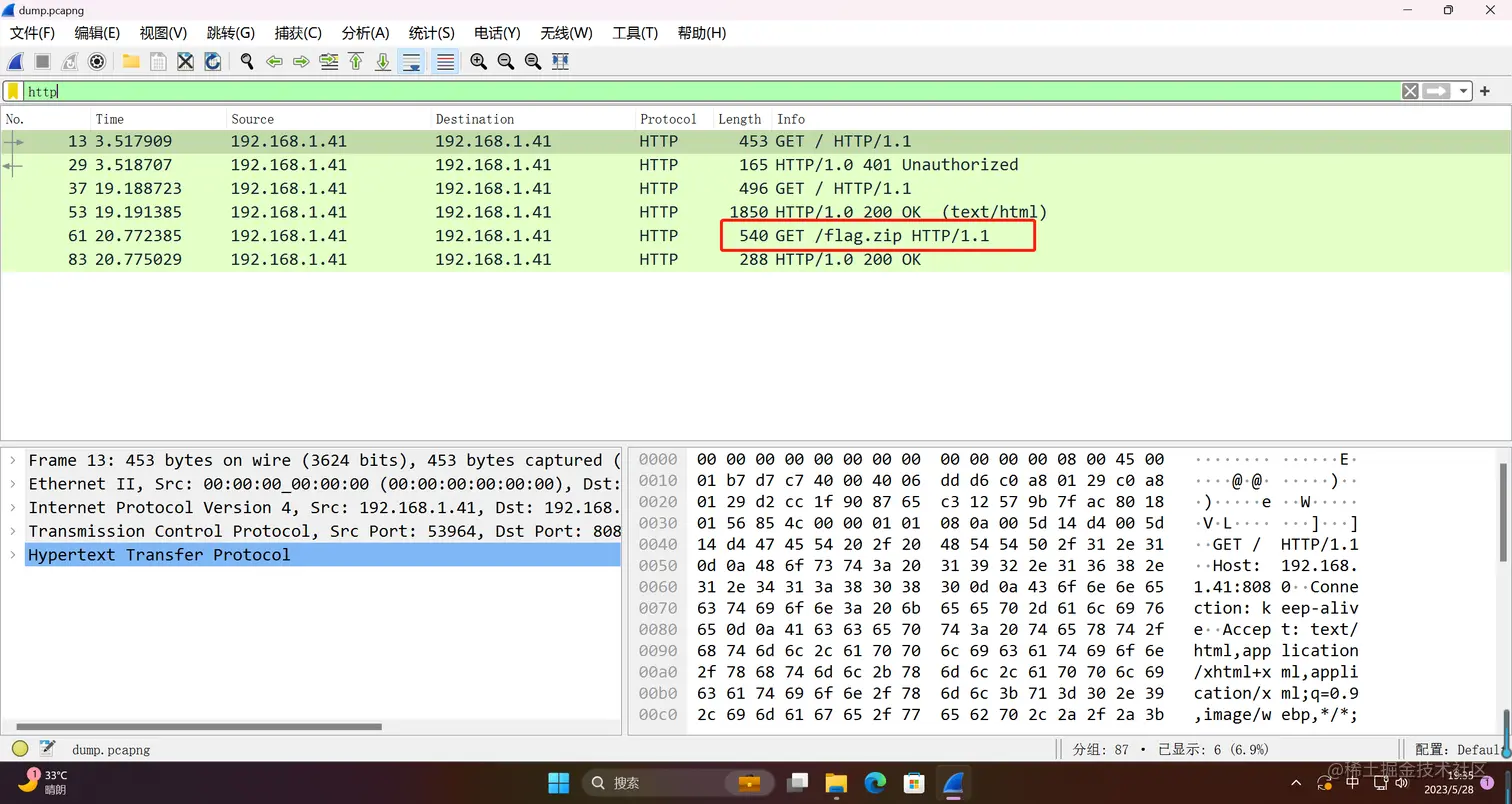Open display filter bookmark icon

pos(13,91)
